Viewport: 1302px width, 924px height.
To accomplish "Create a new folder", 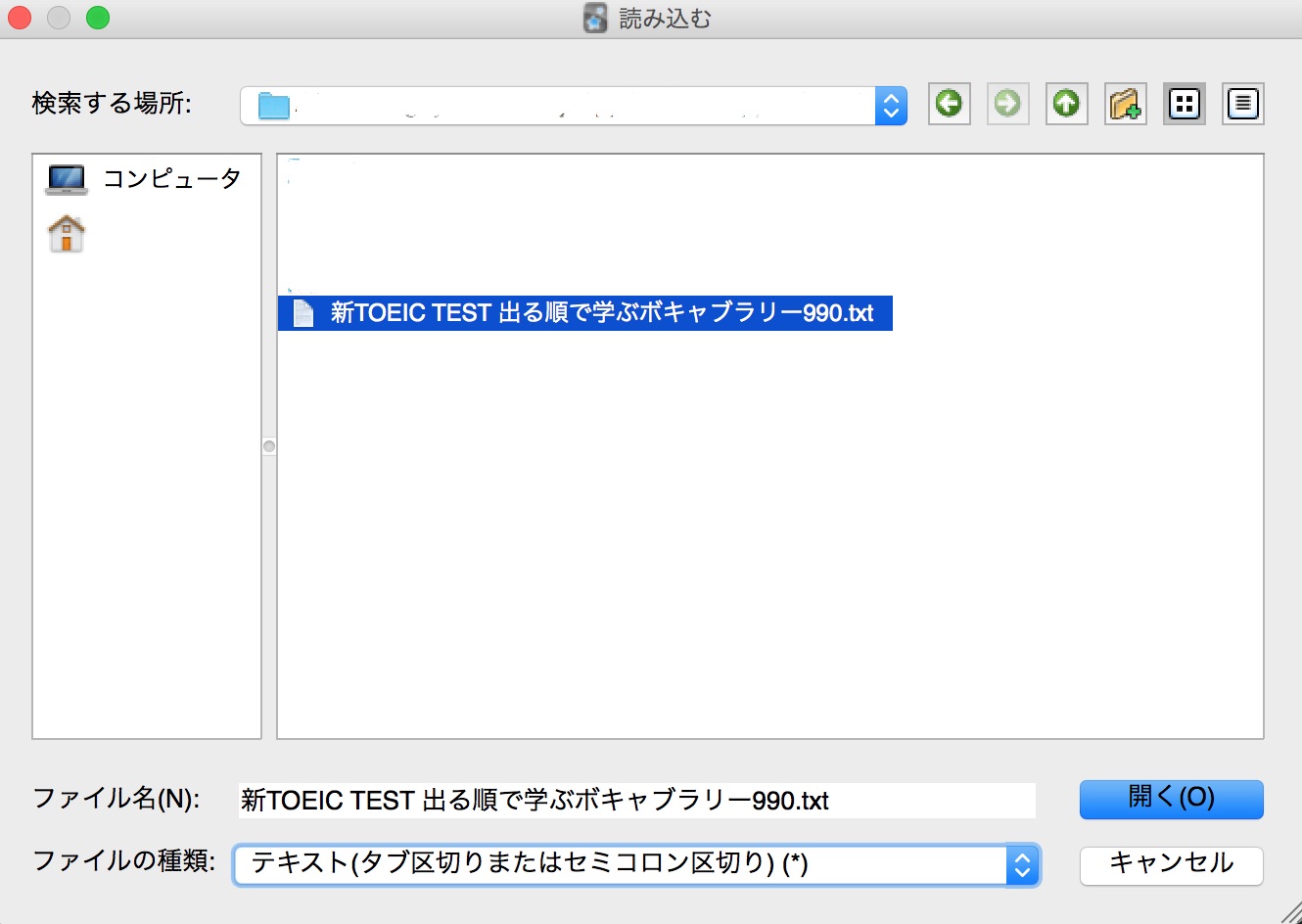I will click(x=1125, y=104).
